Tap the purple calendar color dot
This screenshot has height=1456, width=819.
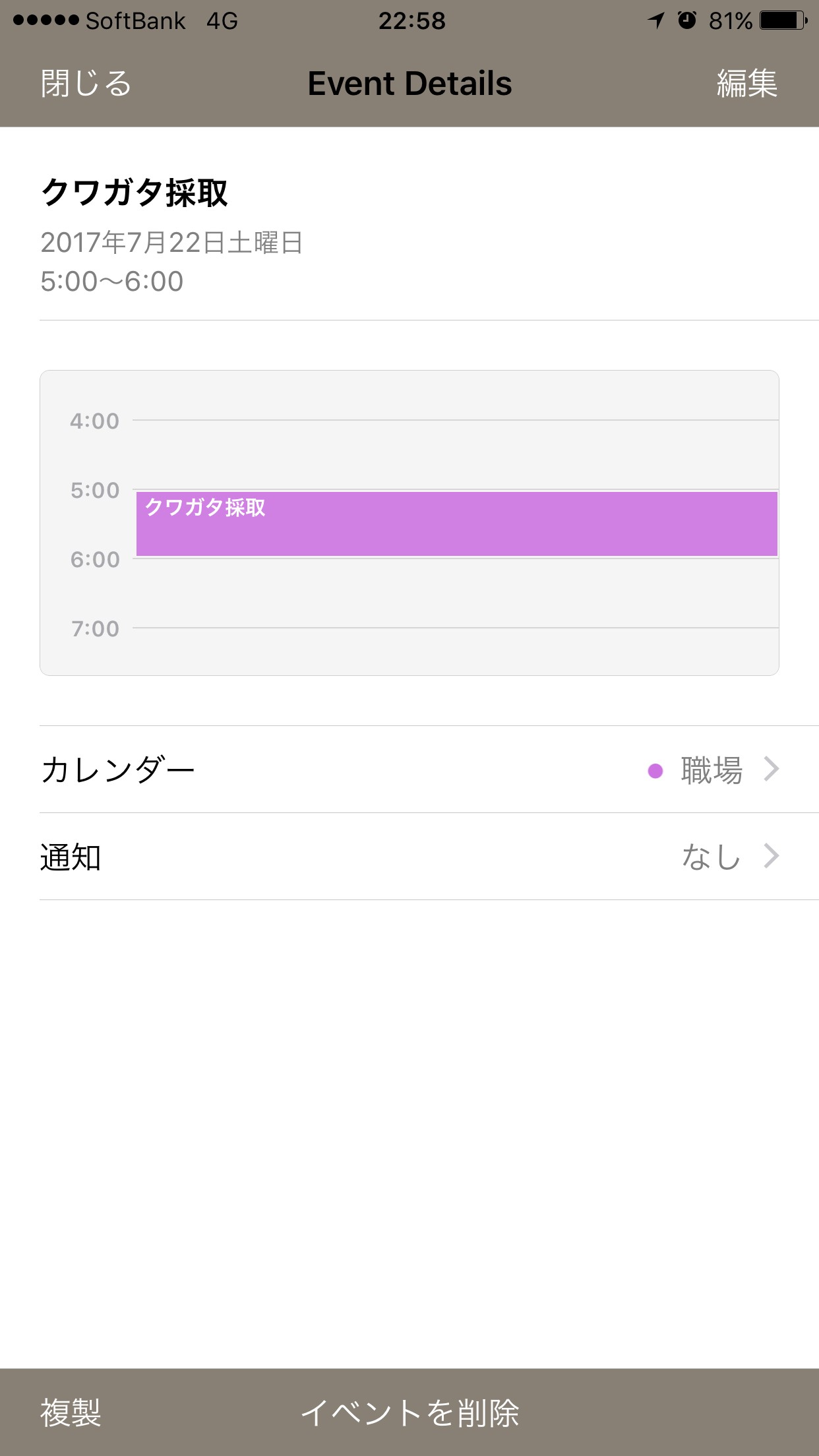[x=655, y=770]
